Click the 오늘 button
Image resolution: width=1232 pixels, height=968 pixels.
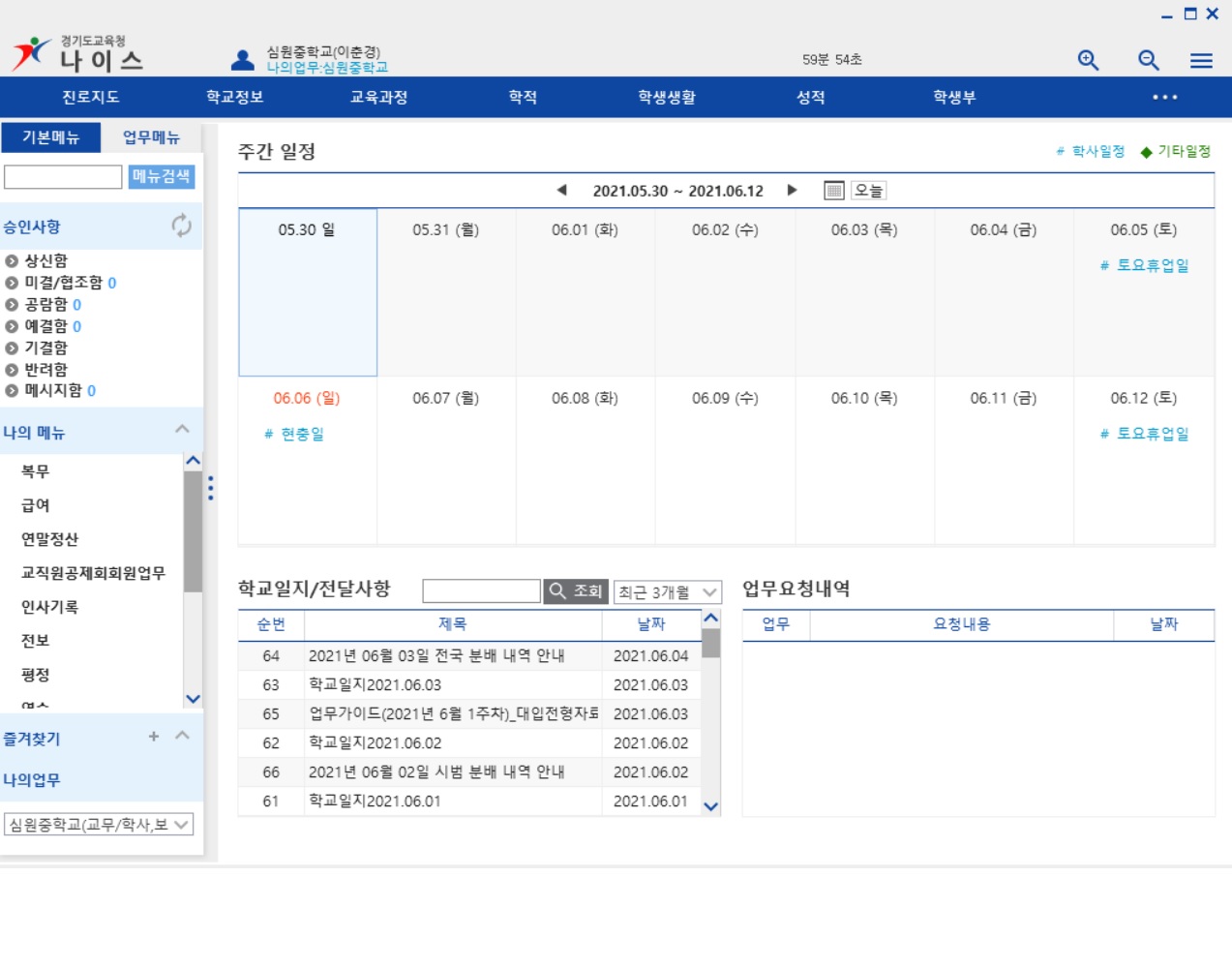pyautogui.click(x=868, y=191)
